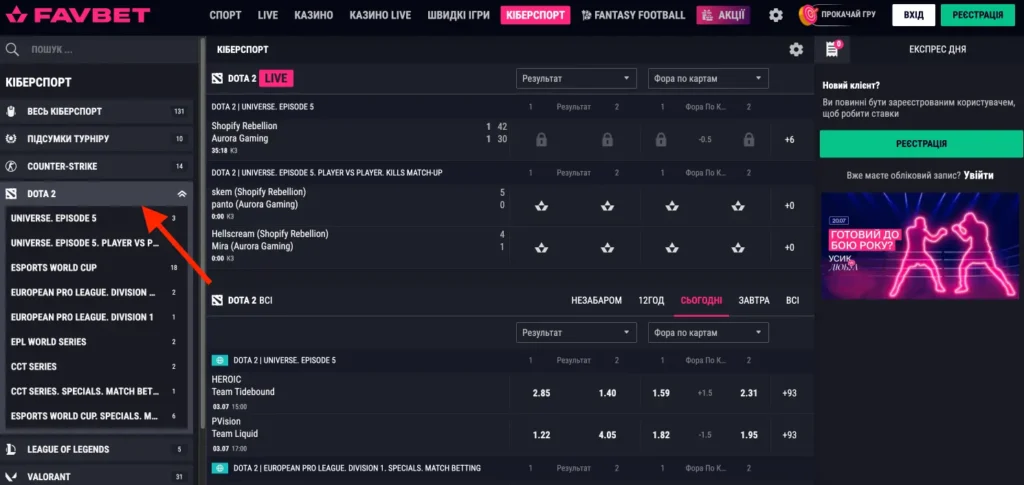Open the Акції promotions button

[x=724, y=15]
